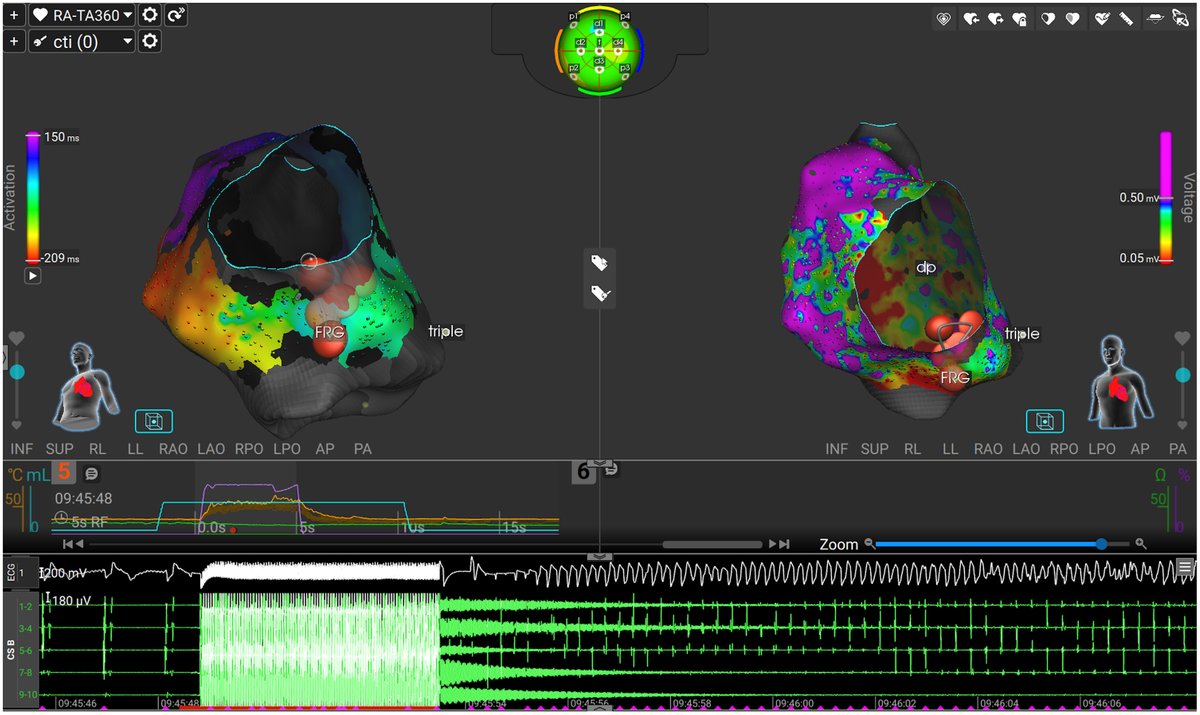
Task: Select the LAO orientation view
Action: point(211,449)
